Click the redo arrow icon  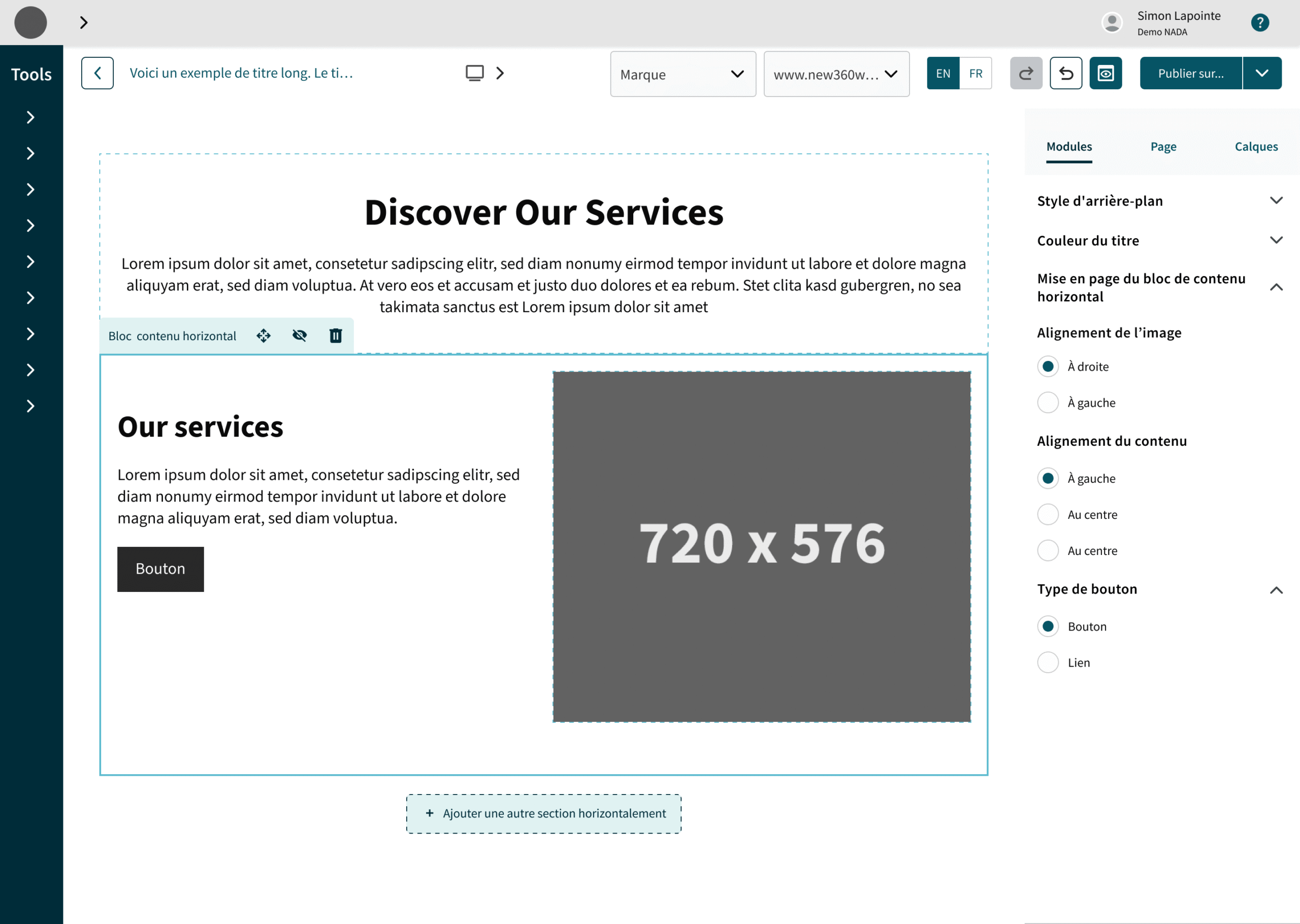[1026, 73]
